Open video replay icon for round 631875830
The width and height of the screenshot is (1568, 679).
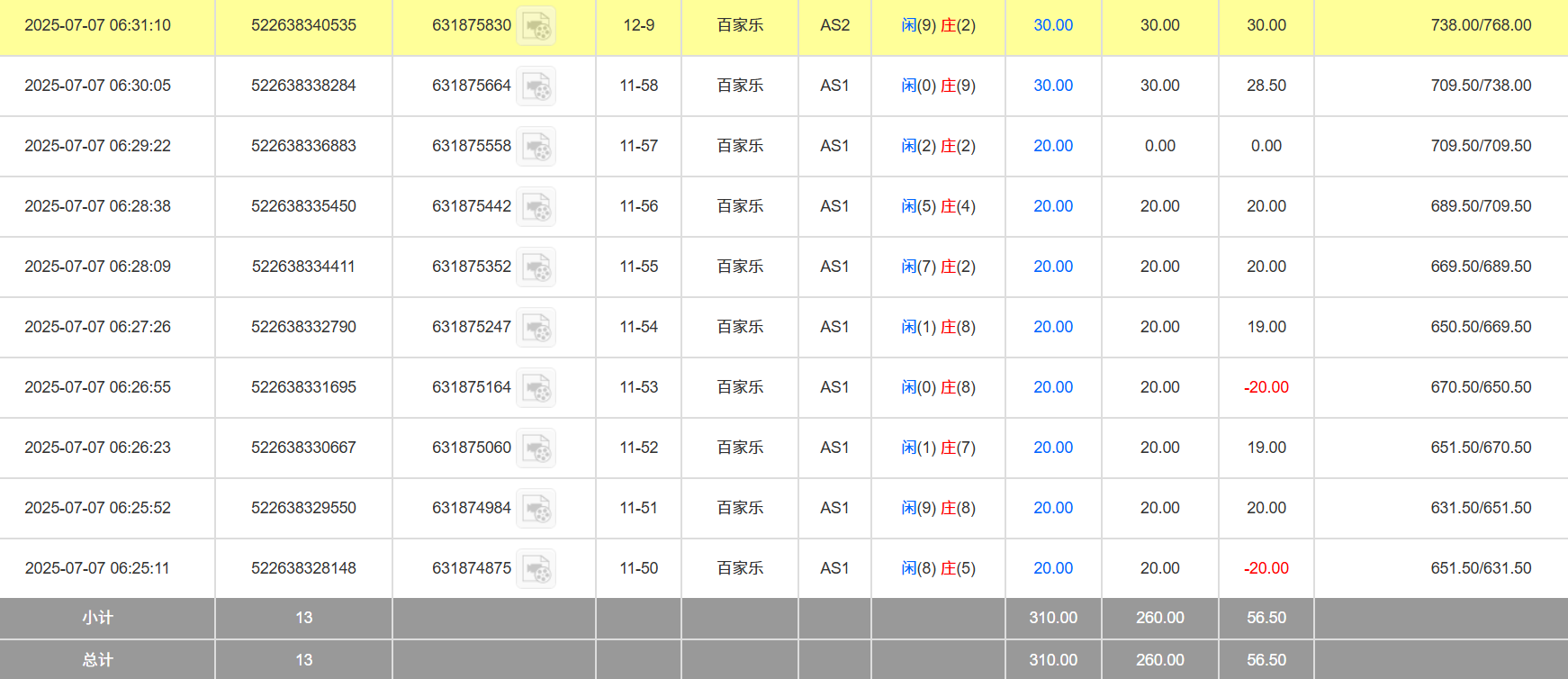(x=536, y=26)
